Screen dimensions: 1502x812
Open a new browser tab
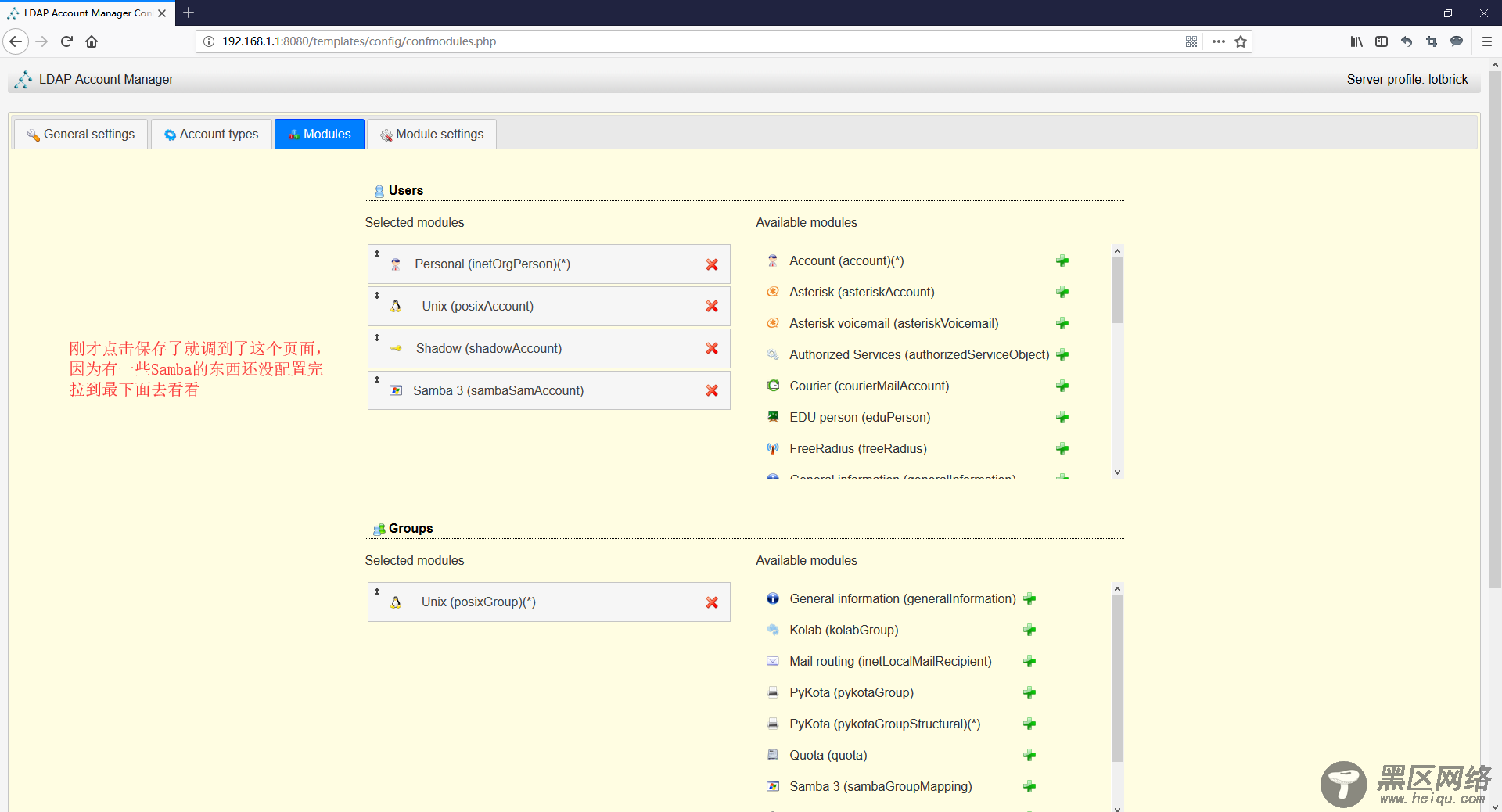(x=189, y=13)
